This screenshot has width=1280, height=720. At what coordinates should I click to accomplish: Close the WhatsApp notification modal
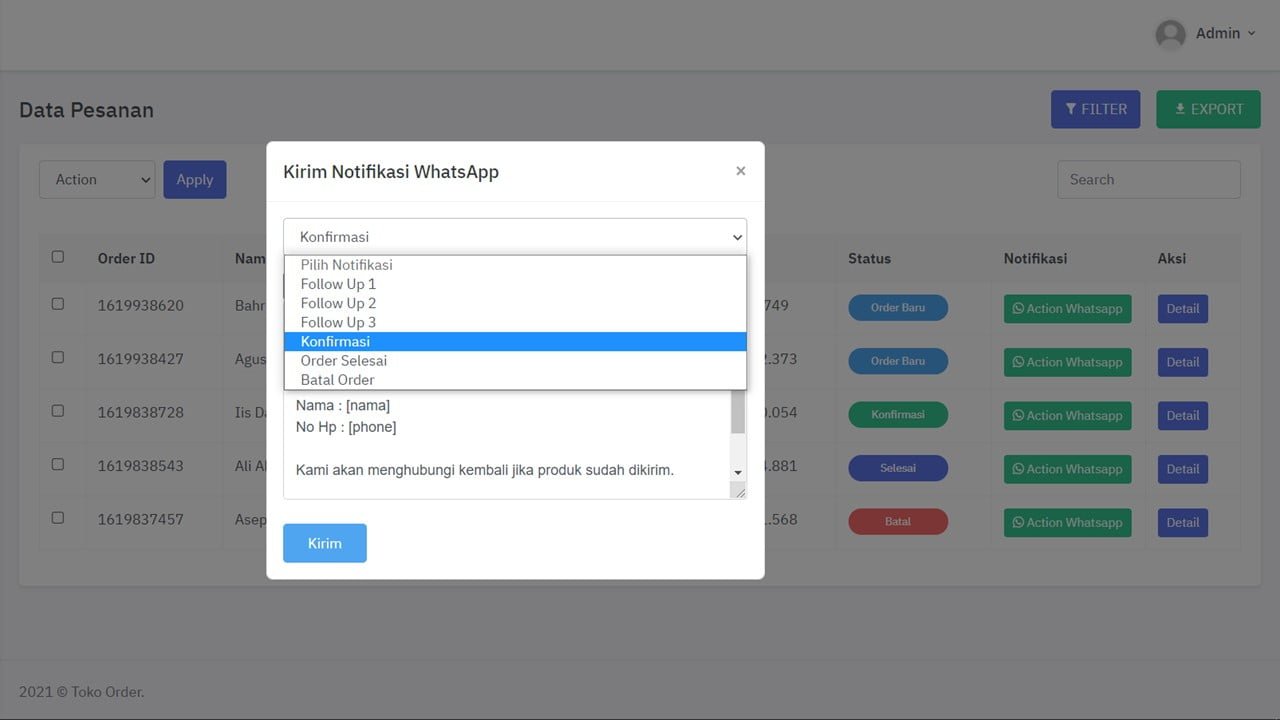point(740,171)
